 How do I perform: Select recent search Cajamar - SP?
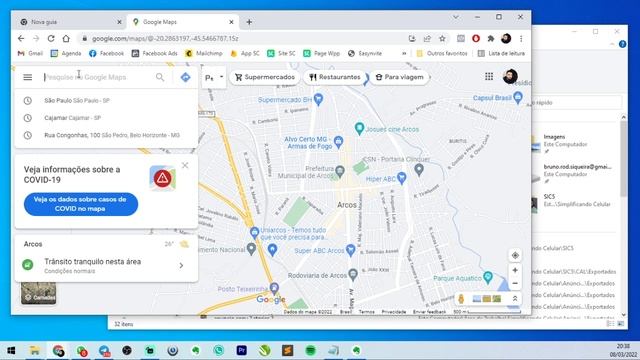pos(106,118)
